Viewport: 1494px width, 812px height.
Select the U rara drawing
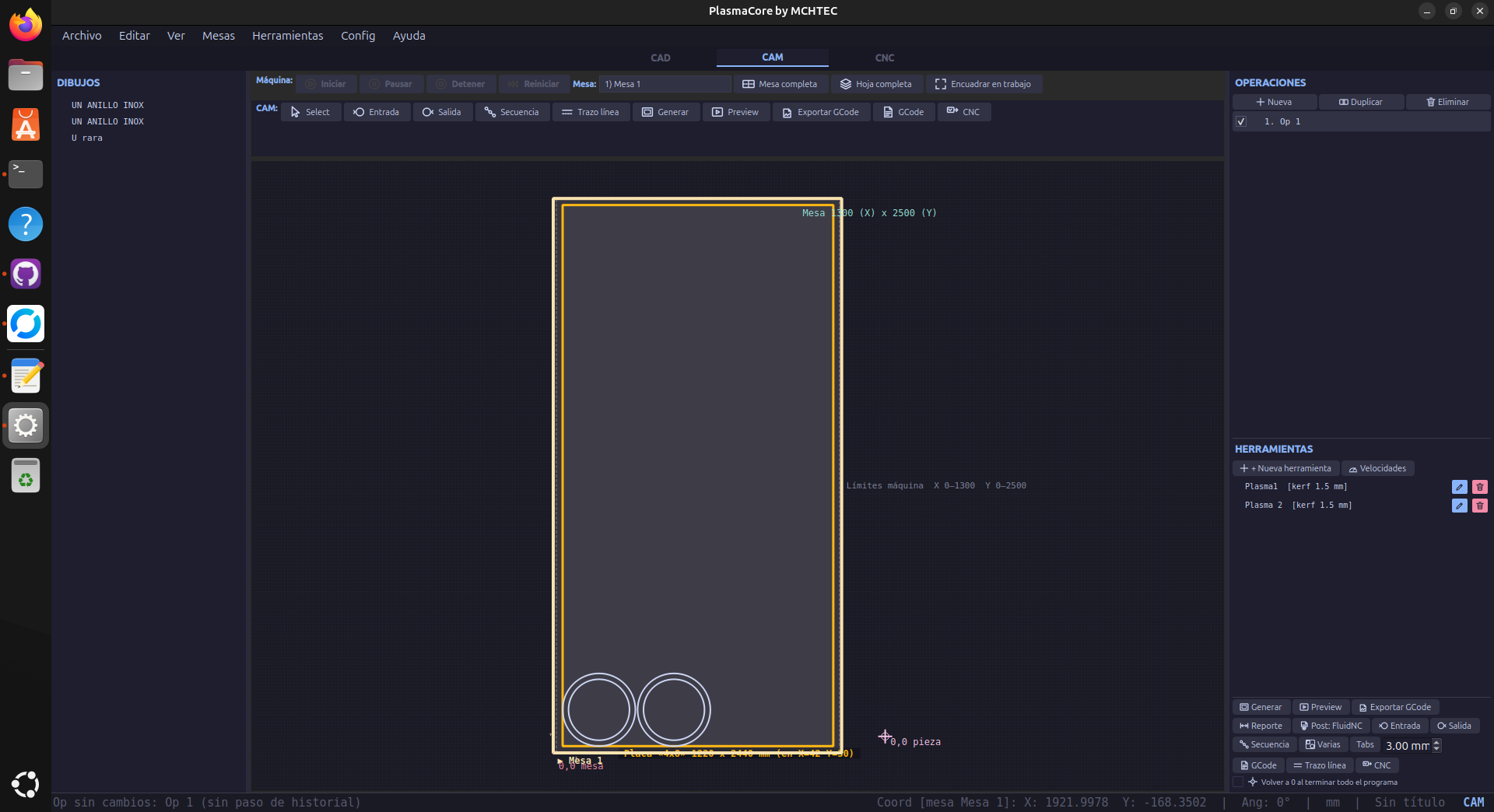(87, 138)
